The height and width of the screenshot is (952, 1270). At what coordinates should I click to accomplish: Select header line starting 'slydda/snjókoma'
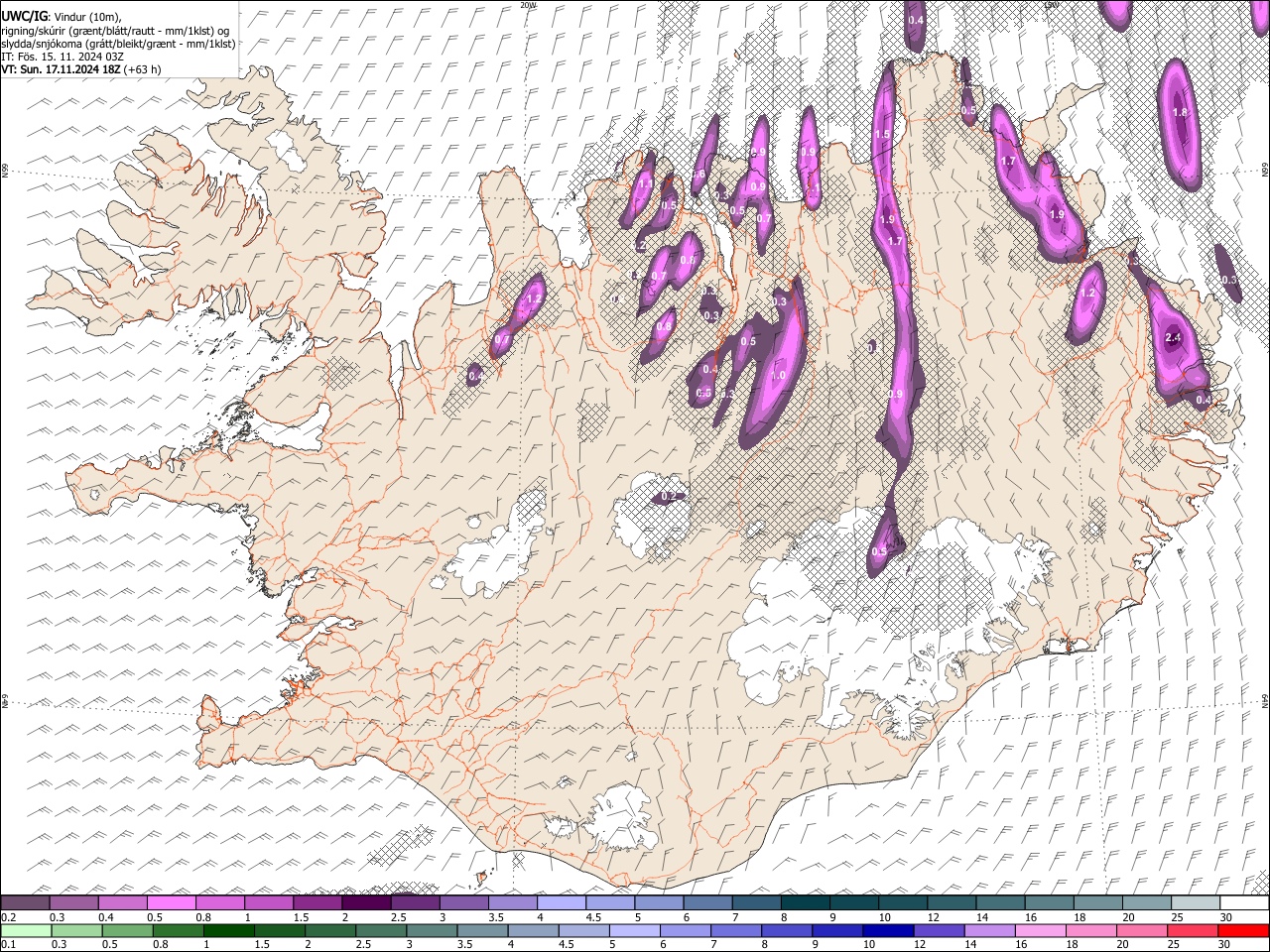click(x=118, y=44)
